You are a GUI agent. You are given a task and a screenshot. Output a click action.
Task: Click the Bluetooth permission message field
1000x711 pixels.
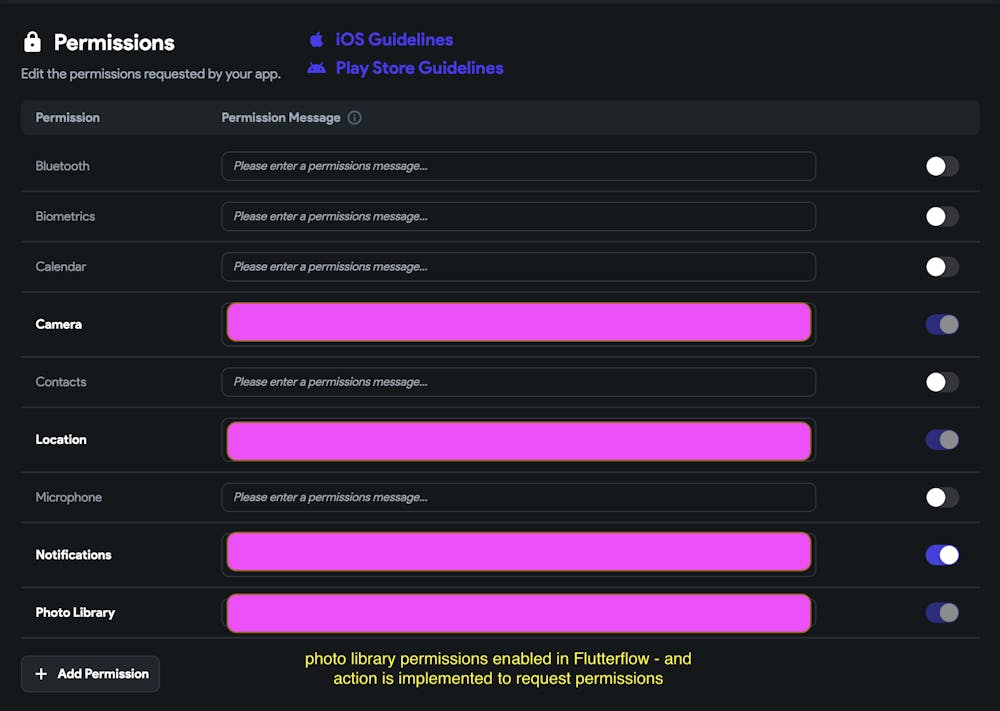(518, 166)
